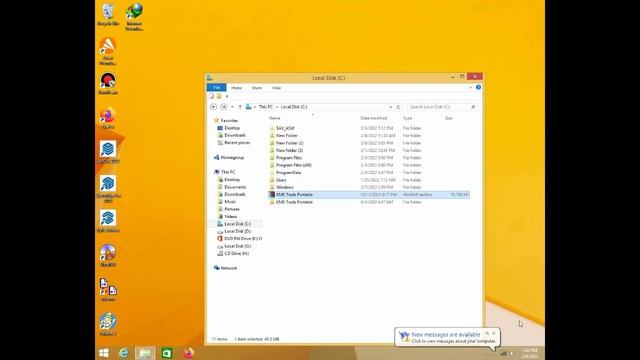Switch to the Share ribbon tab
Viewport: 640px width, 360px height.
tap(257, 88)
